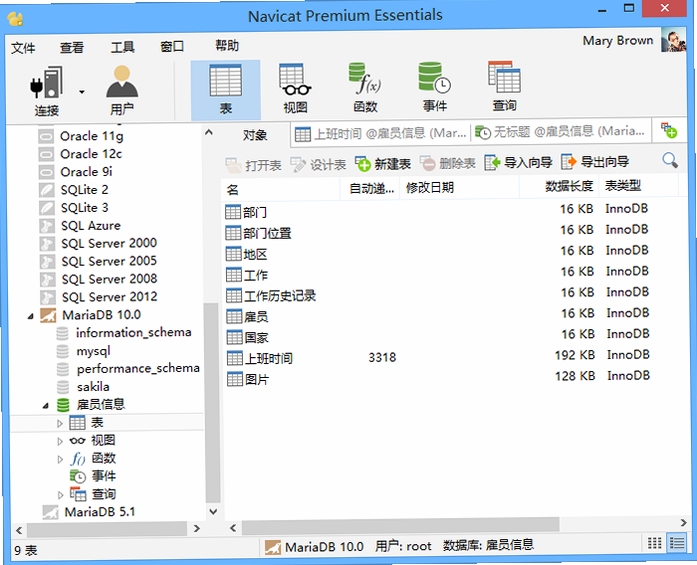
Task: Select the 表 tables toolbar icon
Action: (225, 90)
